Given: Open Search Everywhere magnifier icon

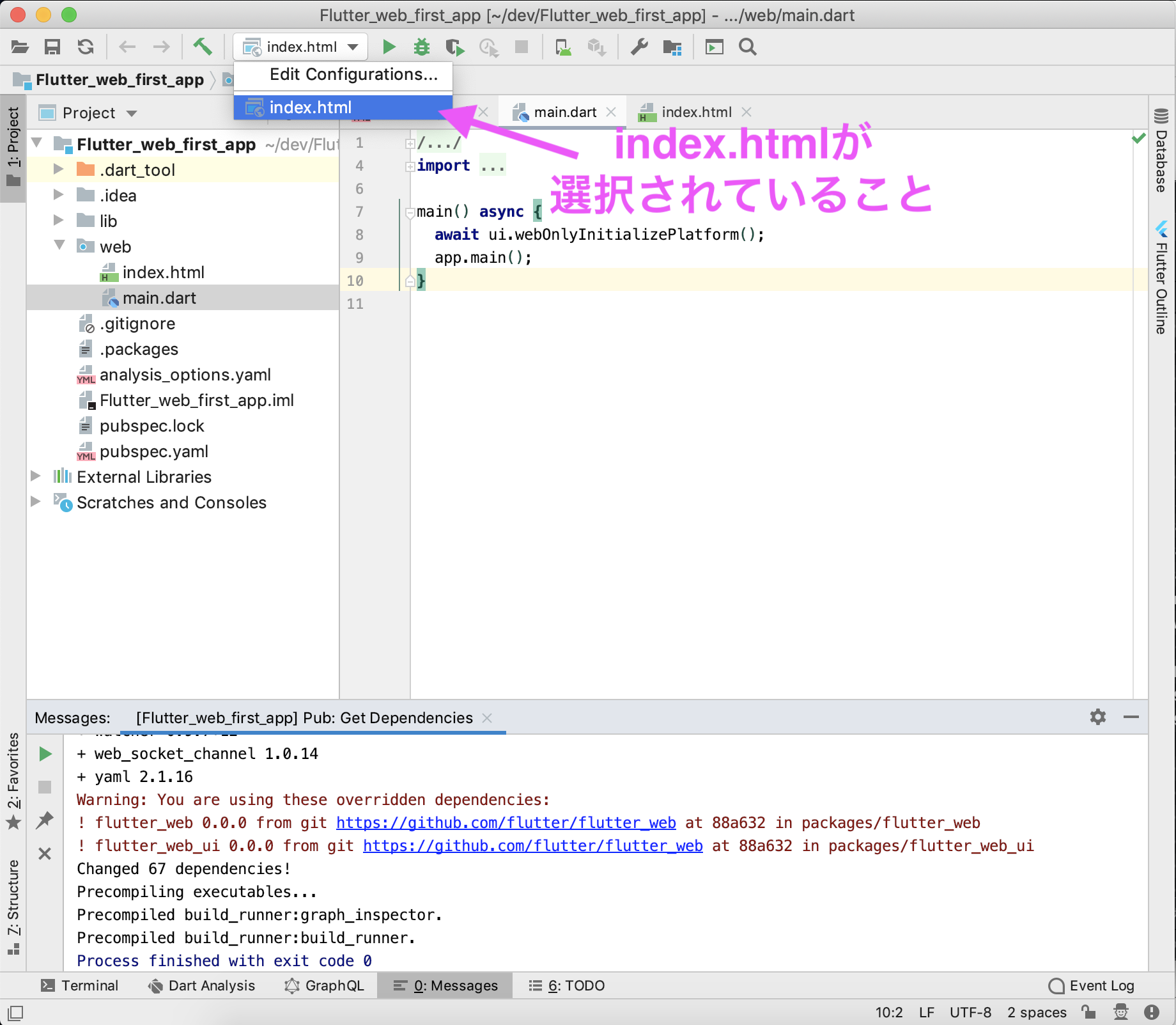Looking at the screenshot, I should coord(748,47).
